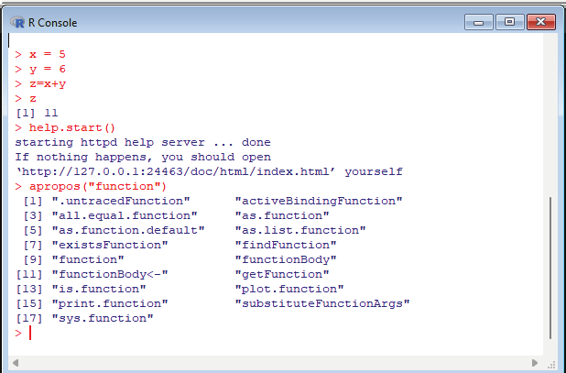Click the R logo icon in title bar
566x373 pixels.
[17, 22]
